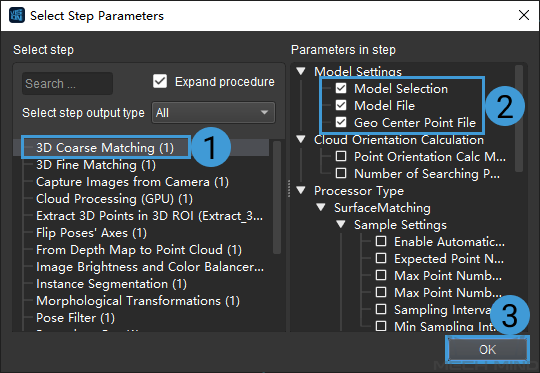This screenshot has height=373, width=540.
Task: Select Instance Segmentation (1) in list
Action: 112,284
